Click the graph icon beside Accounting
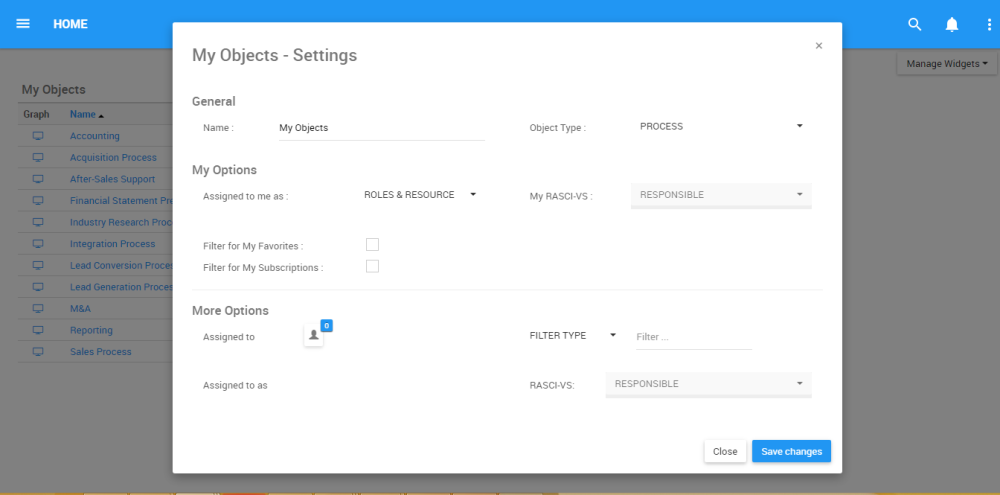This screenshot has height=495, width=1000. coord(38,136)
